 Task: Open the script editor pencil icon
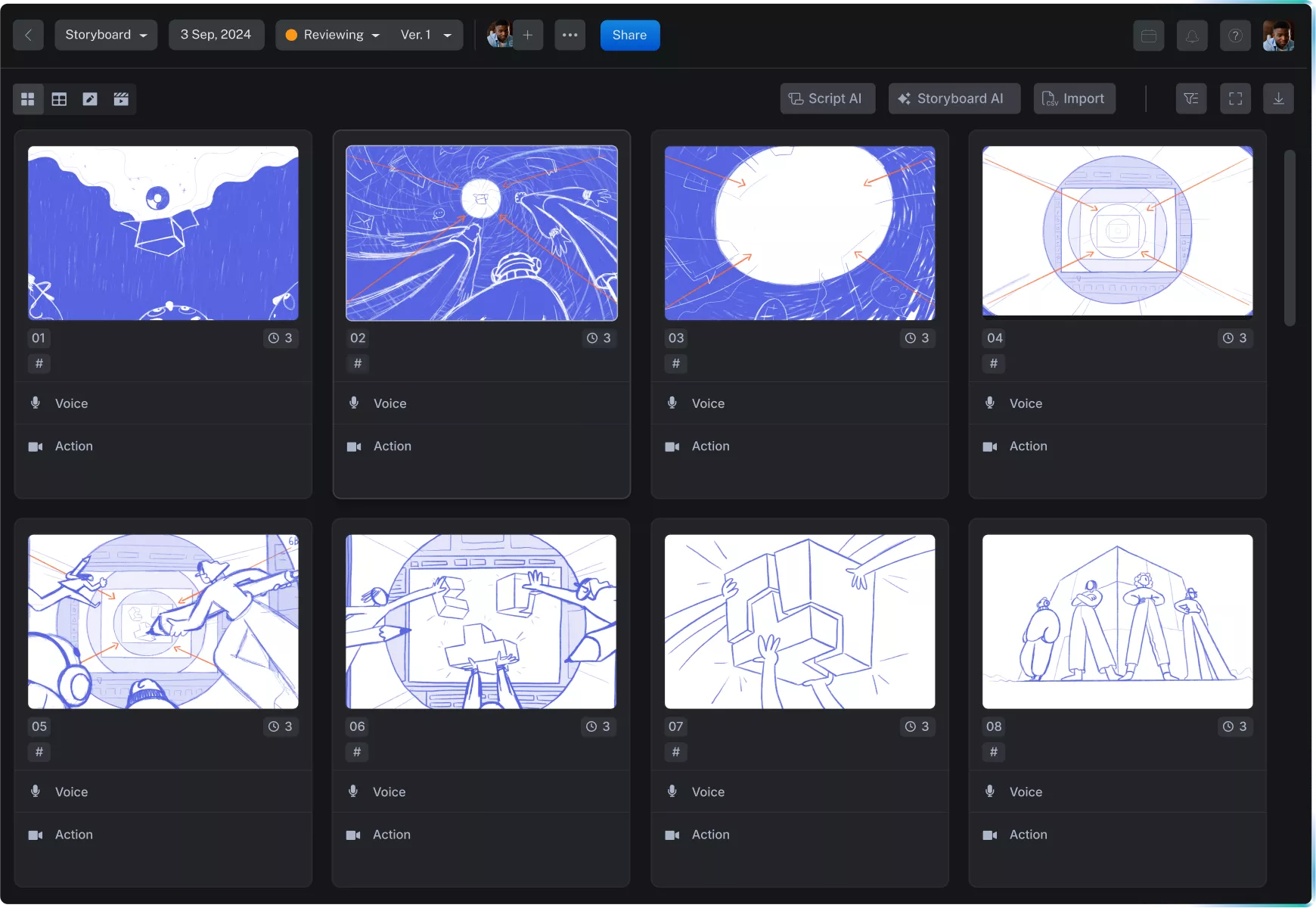click(x=89, y=98)
